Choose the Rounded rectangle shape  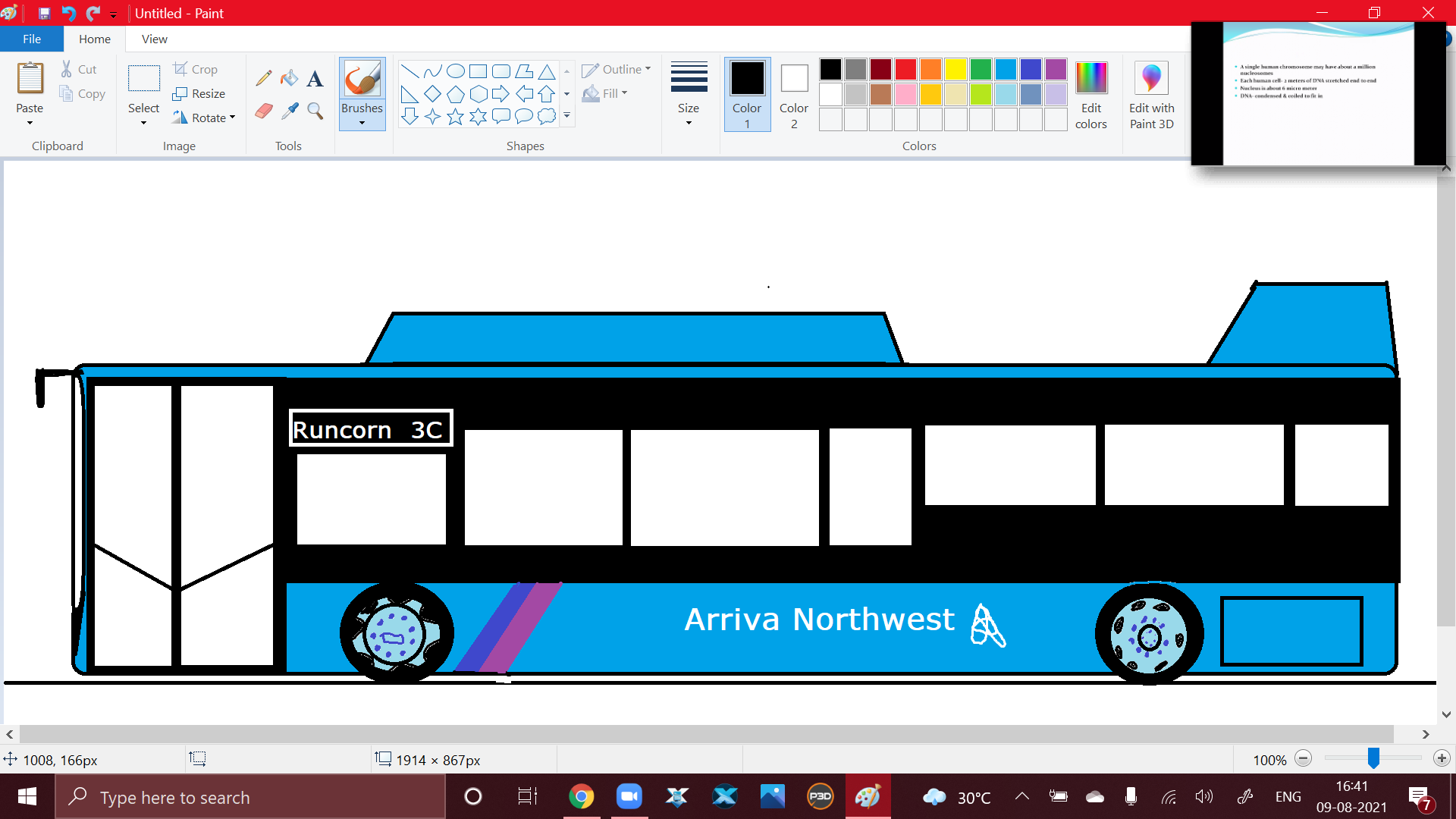[x=500, y=71]
